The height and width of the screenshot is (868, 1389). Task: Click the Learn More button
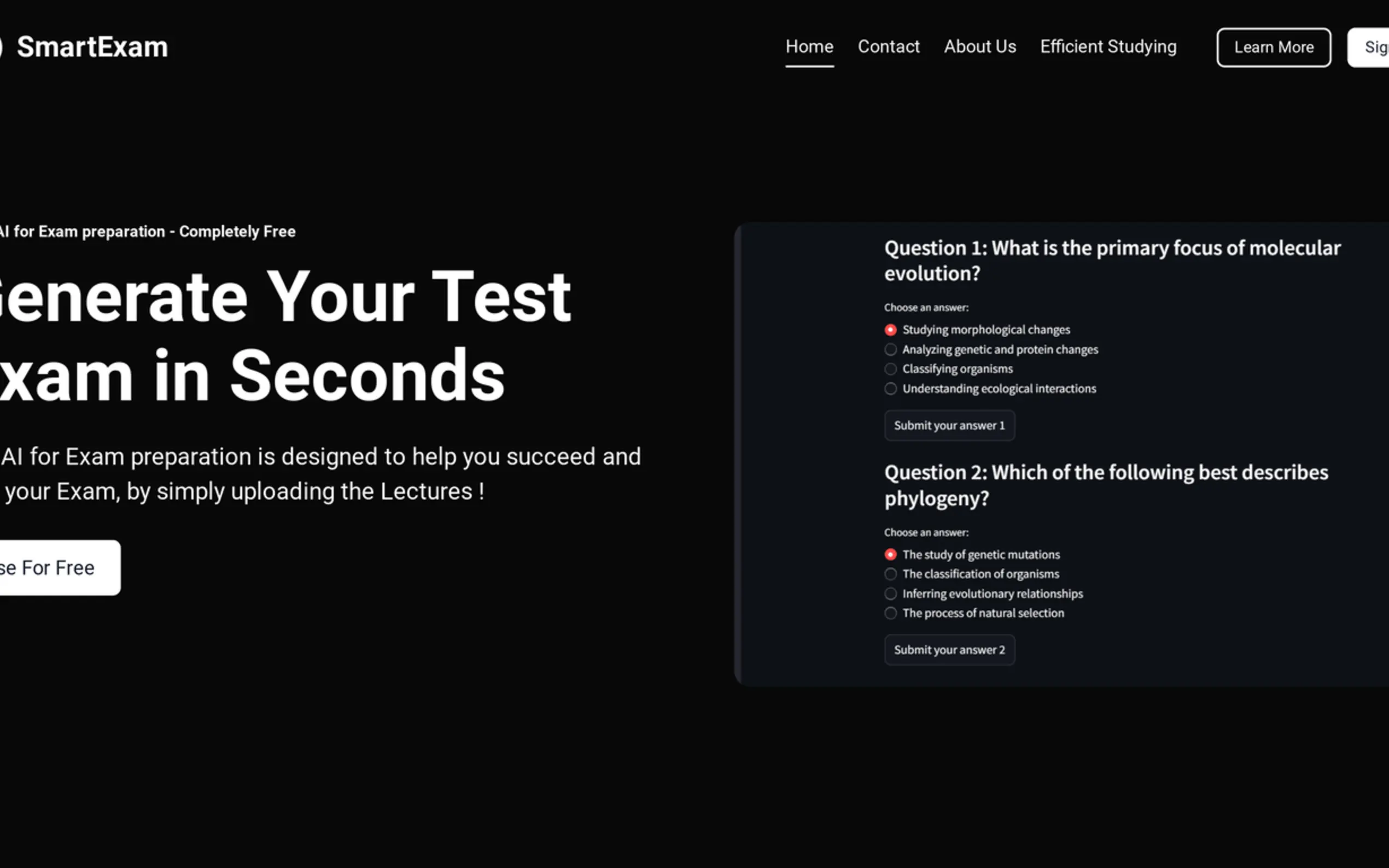point(1273,48)
